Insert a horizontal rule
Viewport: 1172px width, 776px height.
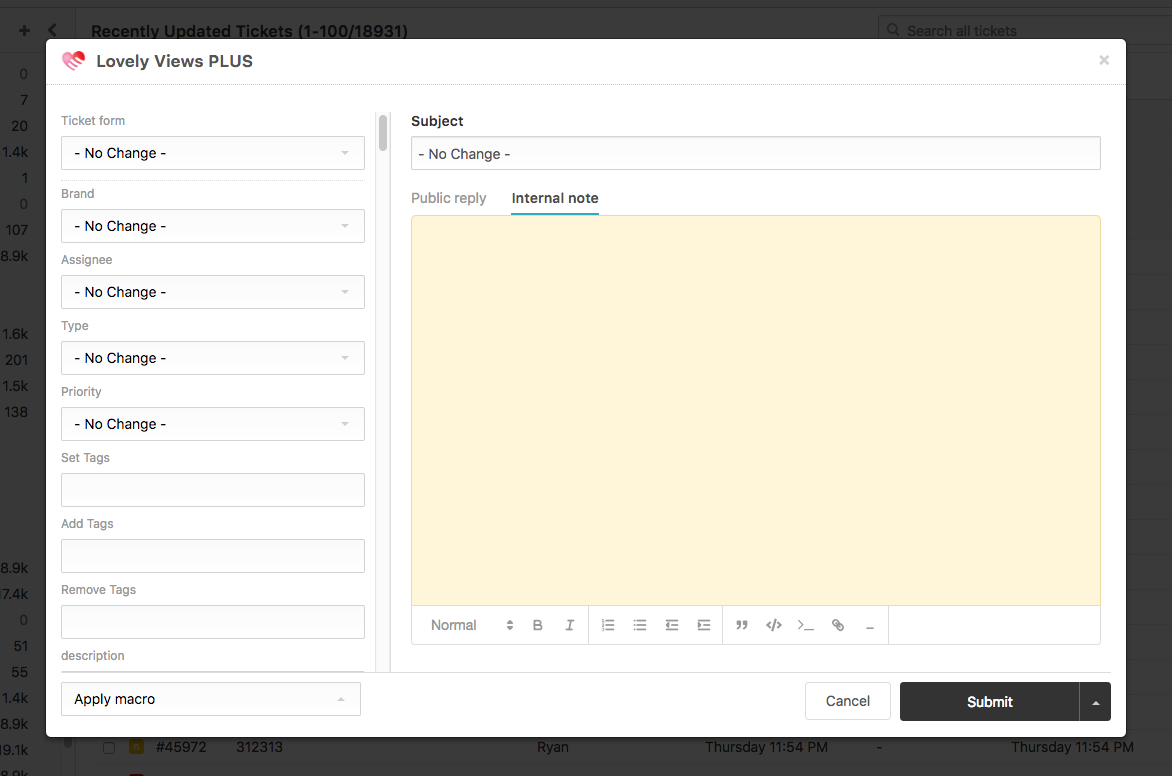click(870, 626)
